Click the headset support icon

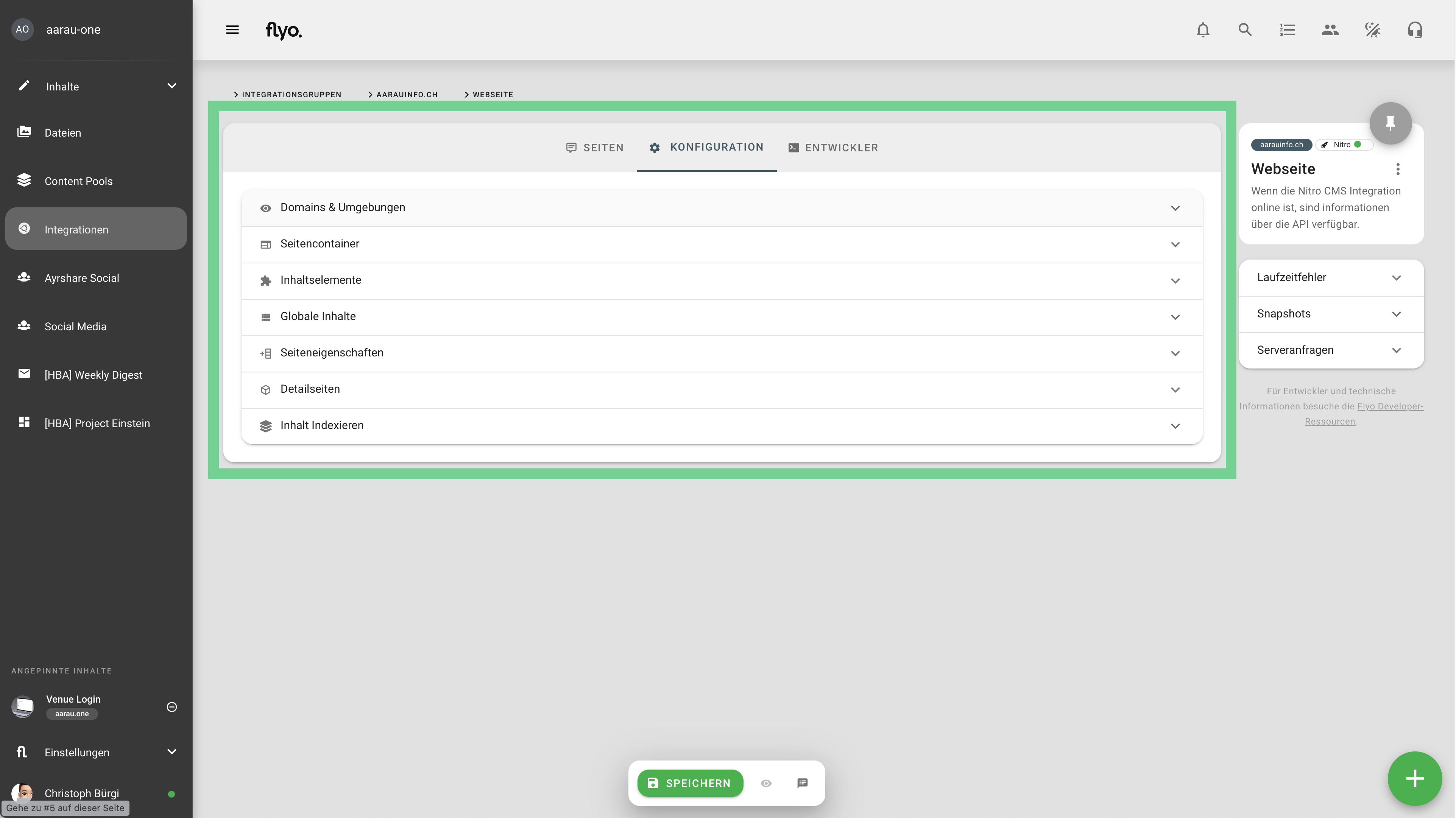[x=1415, y=30]
